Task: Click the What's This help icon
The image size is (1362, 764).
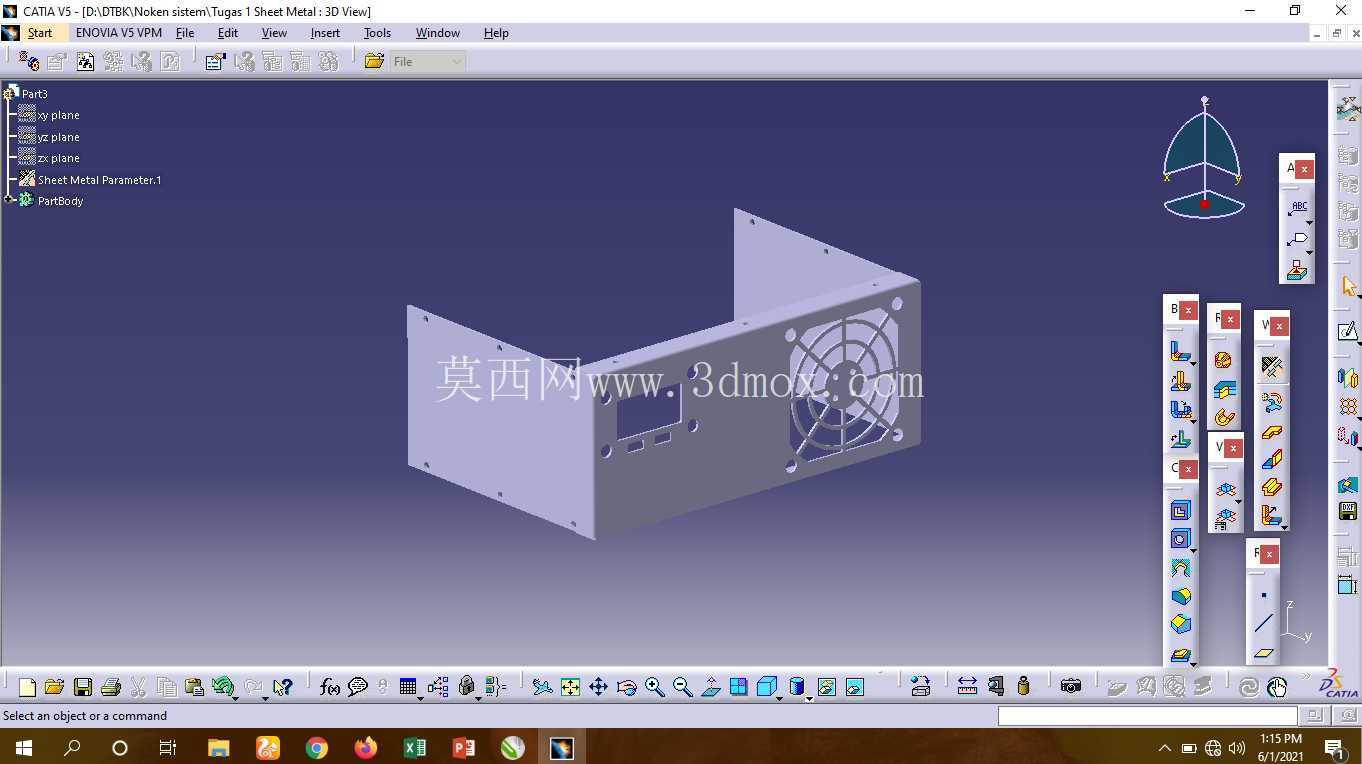Action: click(x=283, y=687)
